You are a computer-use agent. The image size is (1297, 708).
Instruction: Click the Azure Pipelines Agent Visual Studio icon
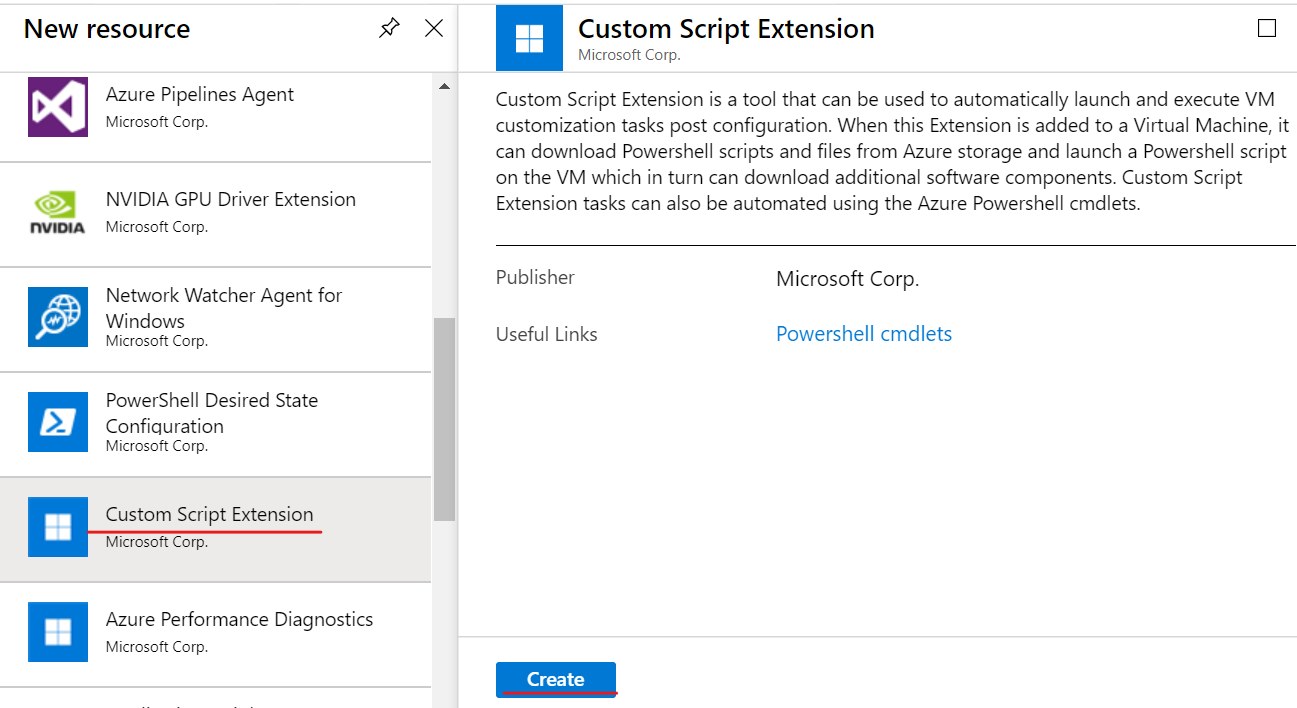[58, 107]
